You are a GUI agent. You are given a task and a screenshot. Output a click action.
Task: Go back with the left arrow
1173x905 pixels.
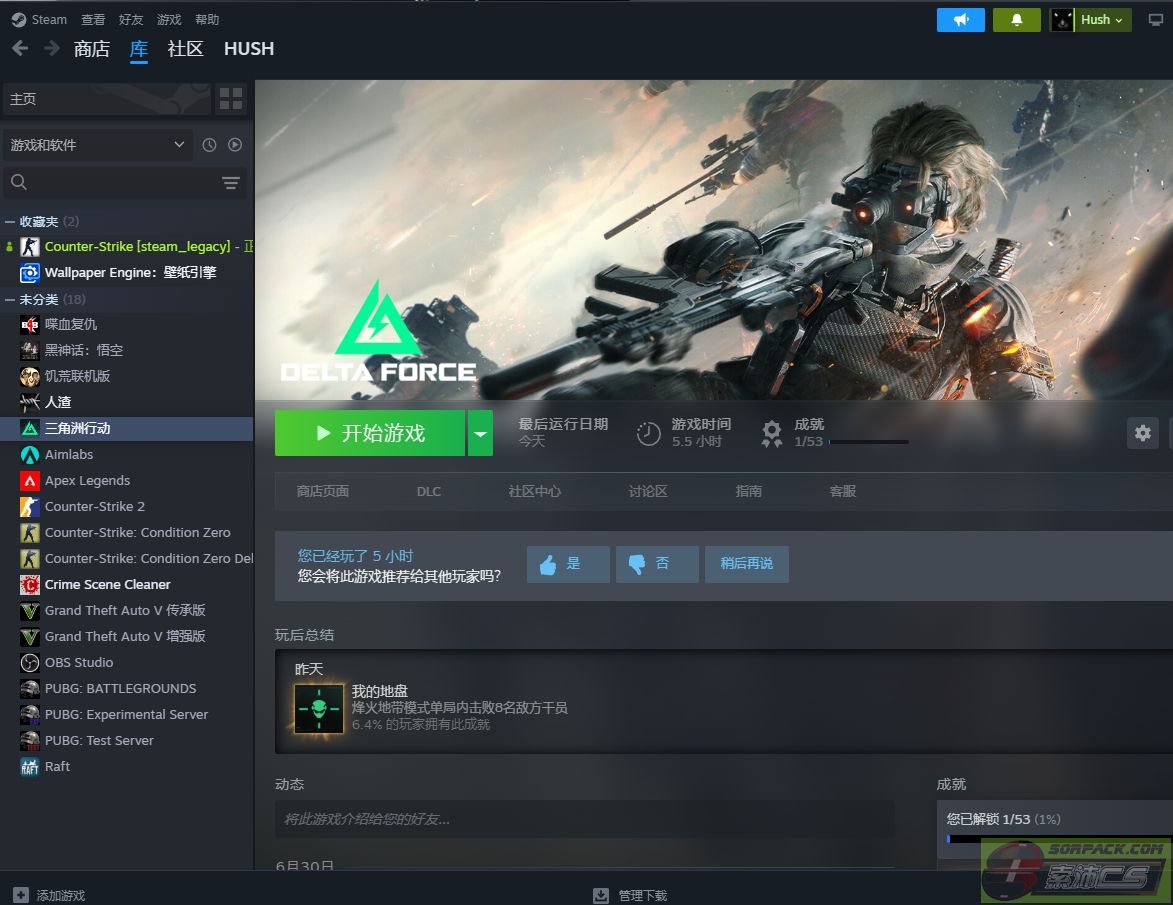[x=20, y=49]
